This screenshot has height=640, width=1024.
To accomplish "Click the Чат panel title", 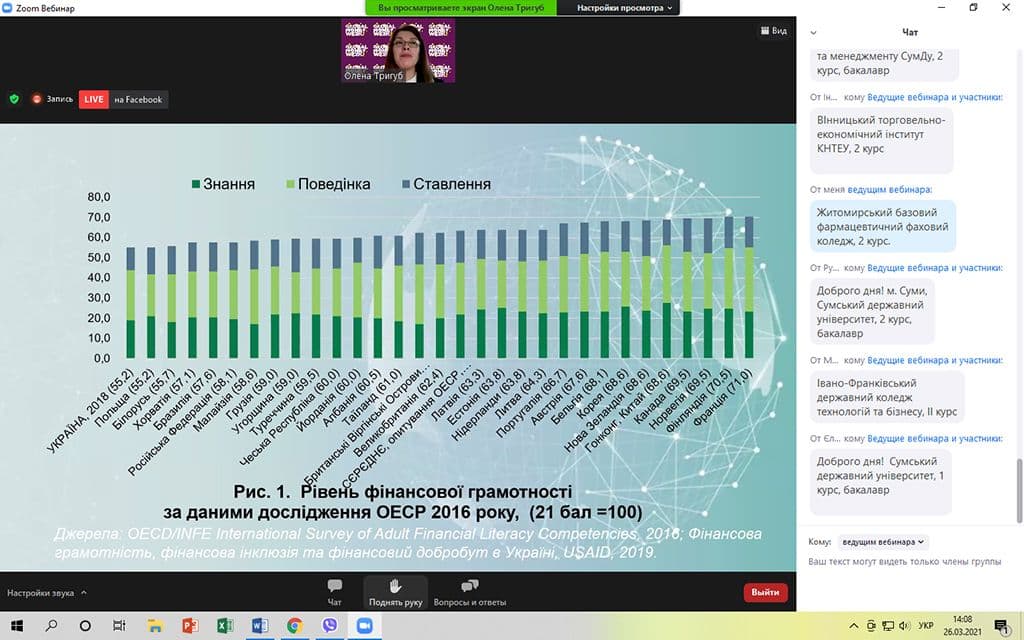I will [x=910, y=32].
